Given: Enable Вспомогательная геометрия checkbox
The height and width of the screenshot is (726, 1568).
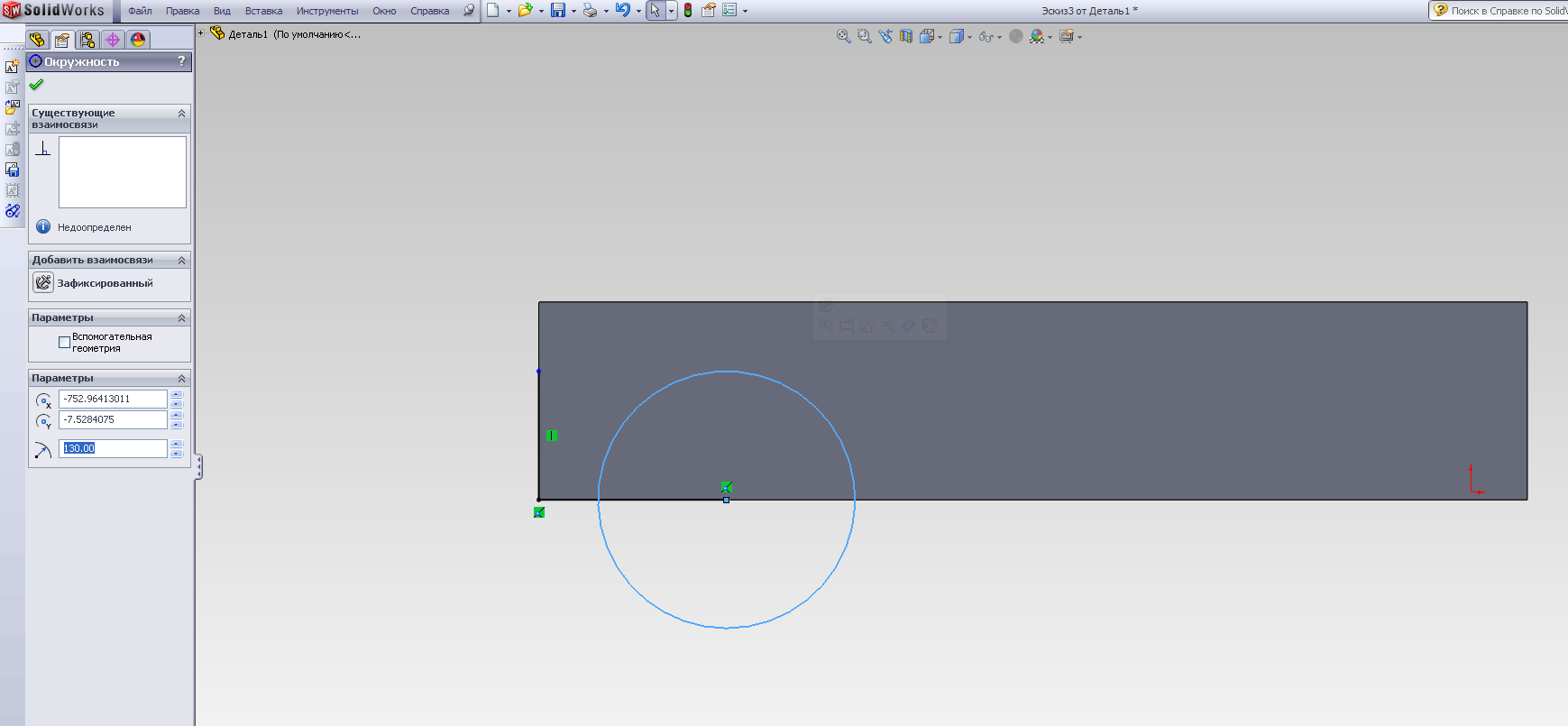Looking at the screenshot, I should (x=64, y=342).
